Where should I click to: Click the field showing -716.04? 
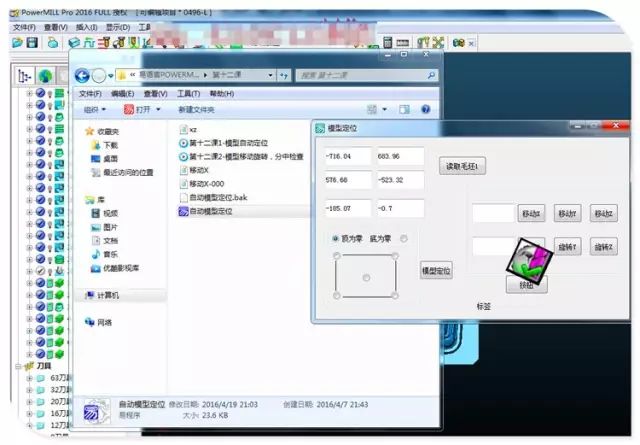(348, 156)
